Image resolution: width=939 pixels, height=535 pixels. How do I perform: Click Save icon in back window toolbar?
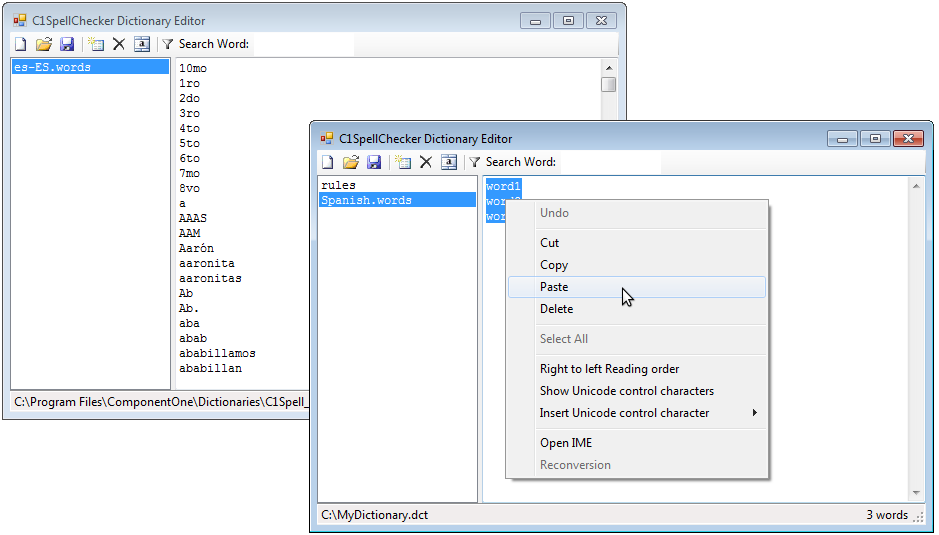point(67,44)
